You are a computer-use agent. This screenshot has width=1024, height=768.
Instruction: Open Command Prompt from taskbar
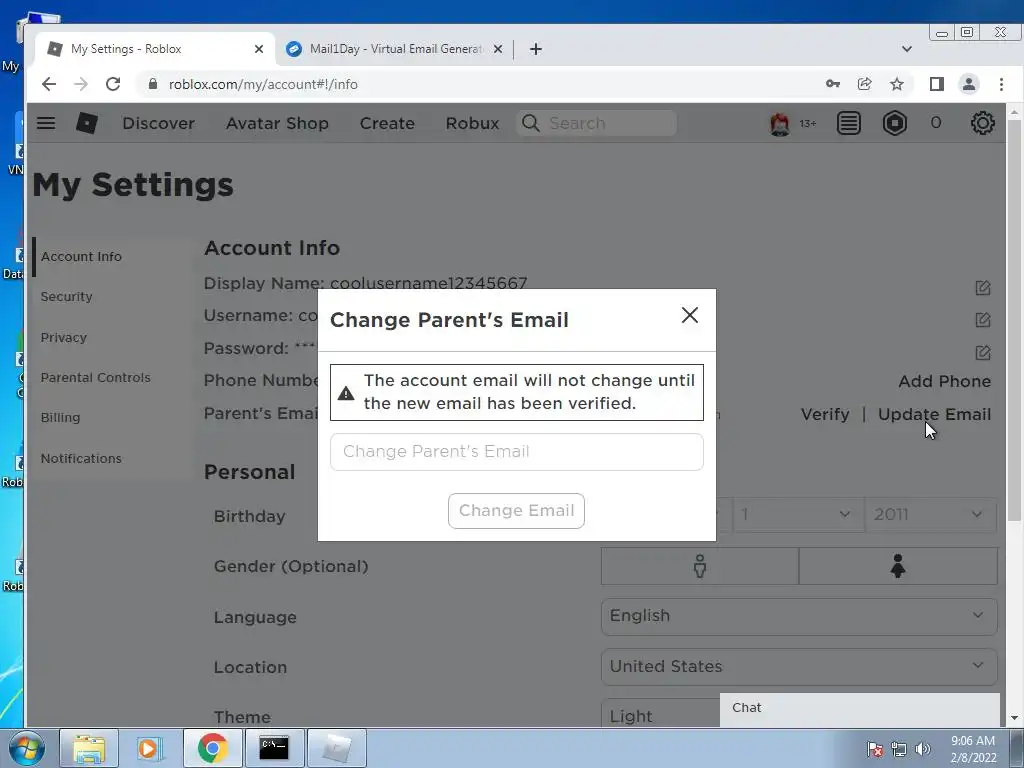tap(274, 748)
